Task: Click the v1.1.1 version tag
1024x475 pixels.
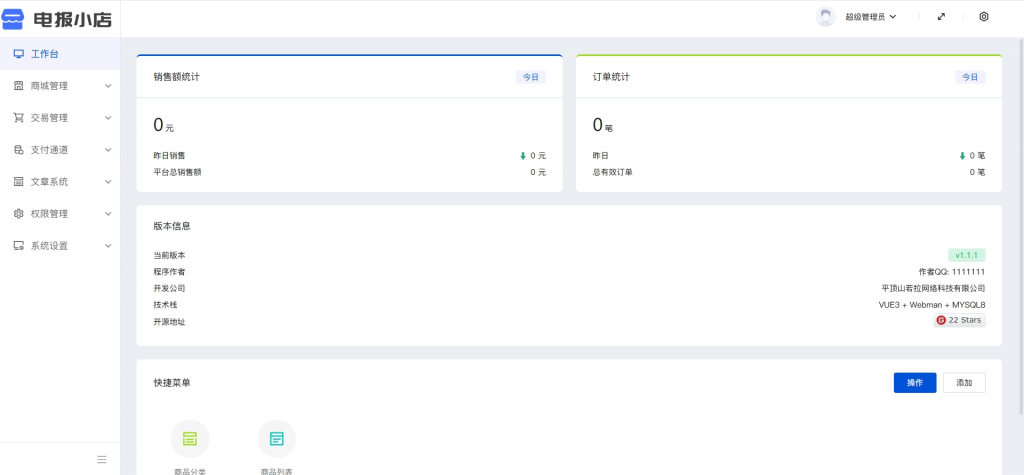Action: pyautogui.click(x=966, y=256)
